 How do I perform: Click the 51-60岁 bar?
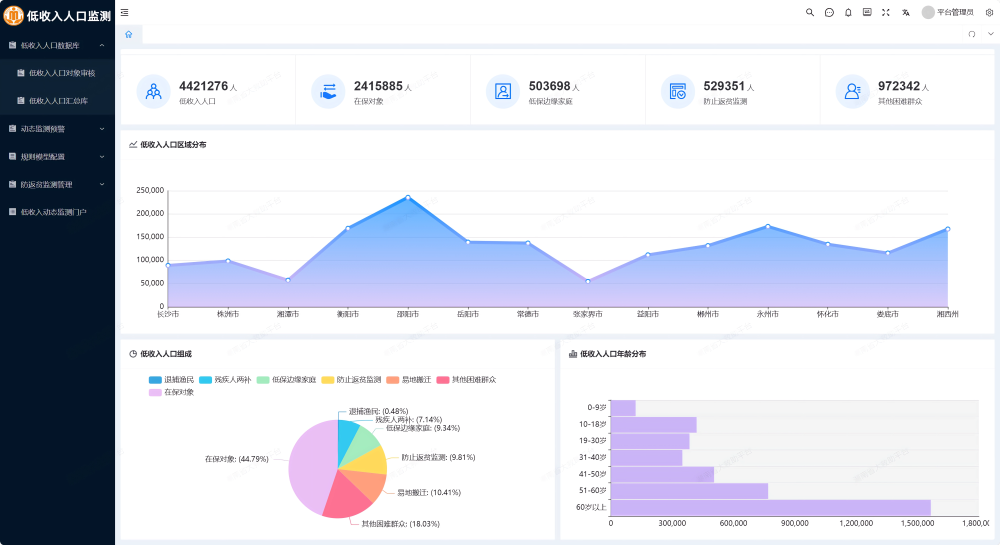click(689, 491)
